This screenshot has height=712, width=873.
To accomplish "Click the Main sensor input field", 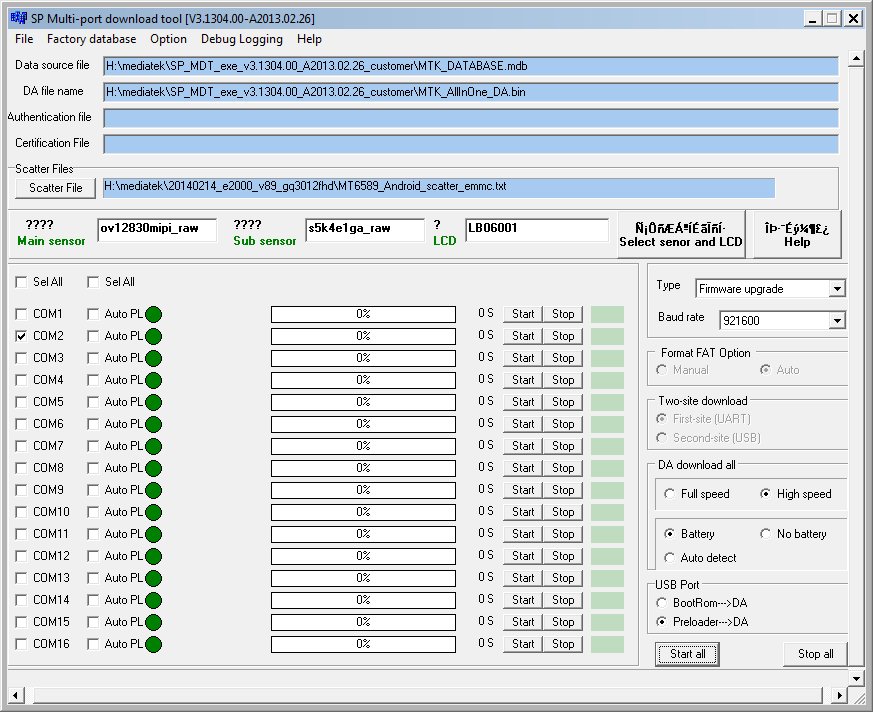I will [156, 229].
